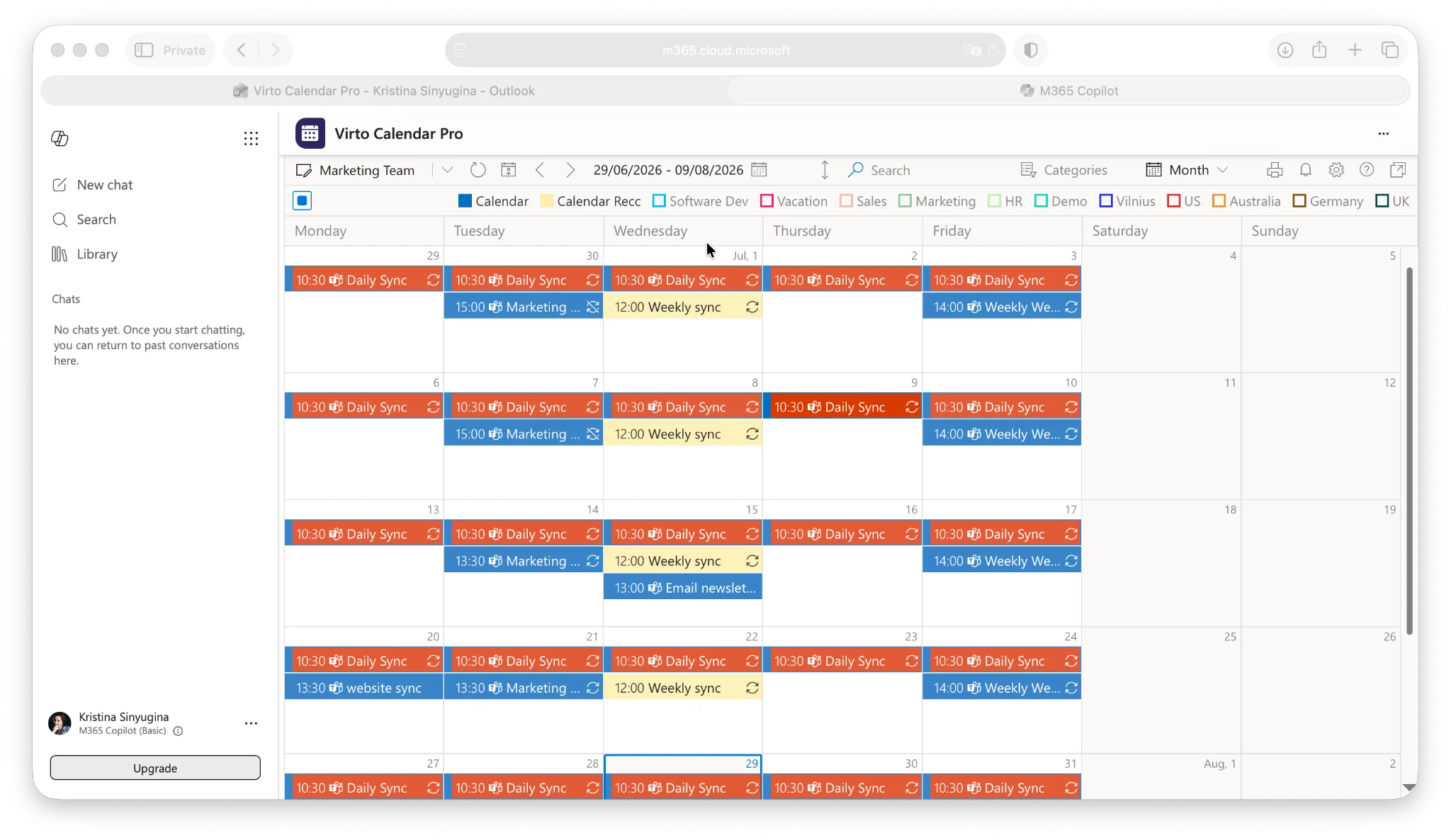Click the Kristina Sinyugina profile avatar
Screen dimensions: 1451x840
click(60, 723)
